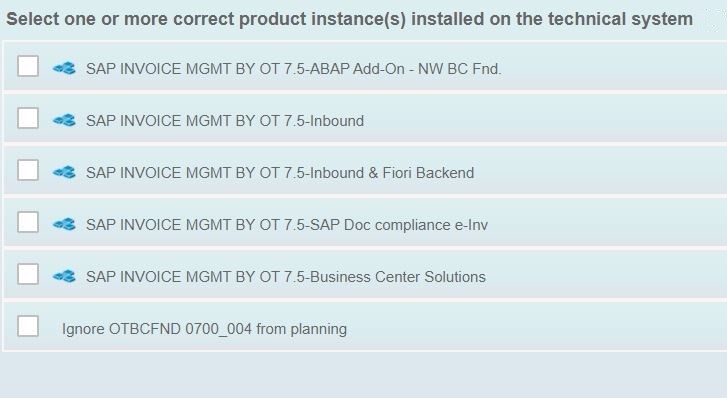Click the ABAP Add-On - NW BC Fnd. label
This screenshot has width=727, height=398.
click(293, 69)
